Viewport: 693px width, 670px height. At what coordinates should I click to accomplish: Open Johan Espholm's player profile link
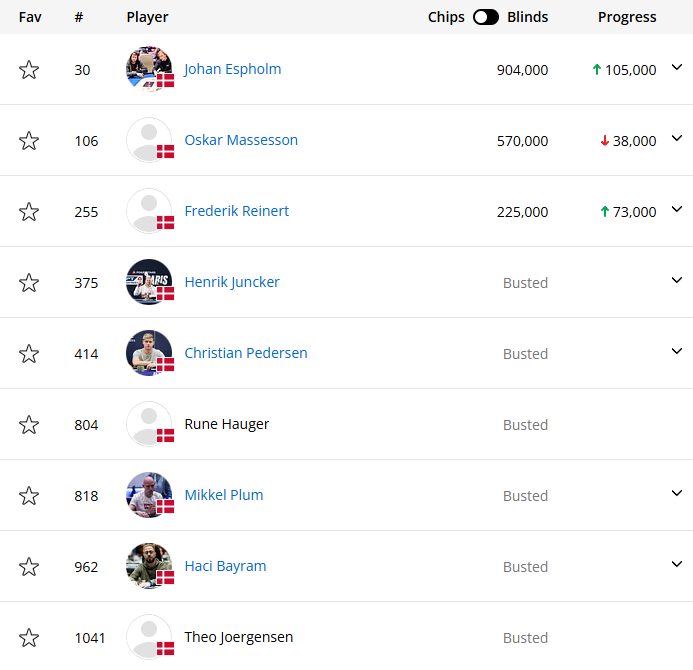(x=232, y=69)
